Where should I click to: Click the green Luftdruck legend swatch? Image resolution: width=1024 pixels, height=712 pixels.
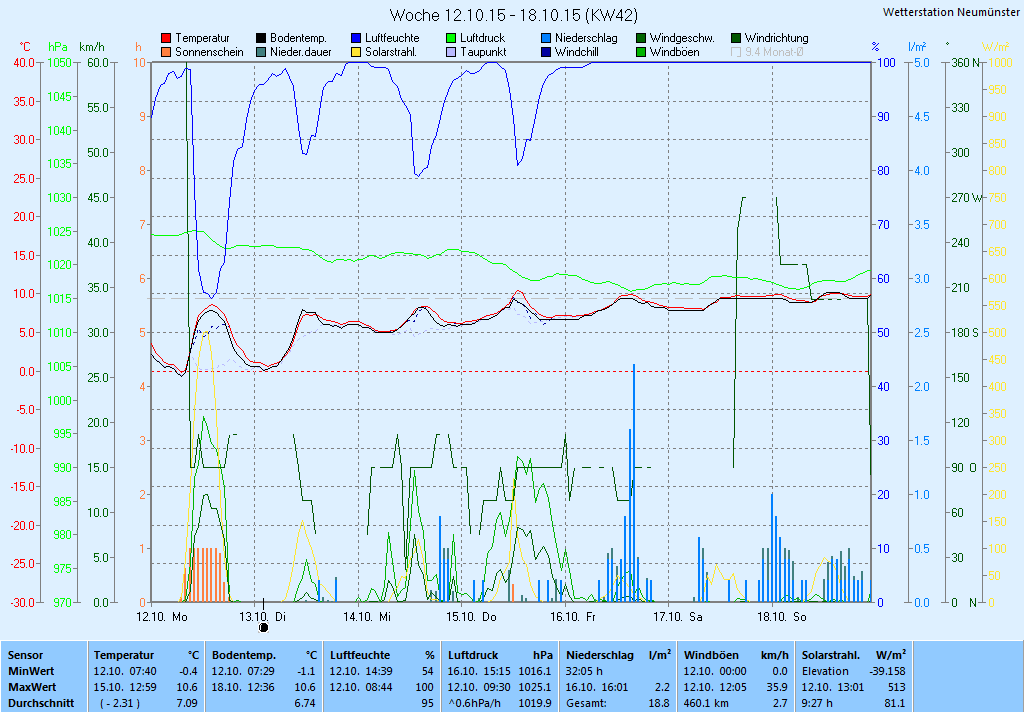pyautogui.click(x=451, y=39)
